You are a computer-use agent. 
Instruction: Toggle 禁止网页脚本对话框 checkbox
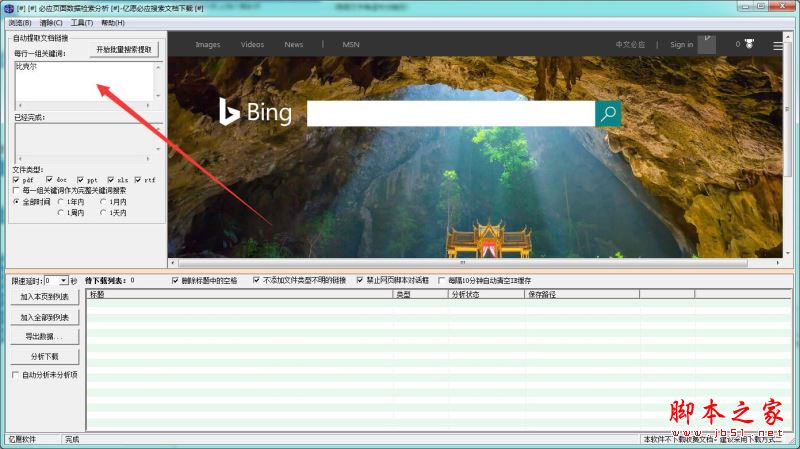(x=360, y=280)
